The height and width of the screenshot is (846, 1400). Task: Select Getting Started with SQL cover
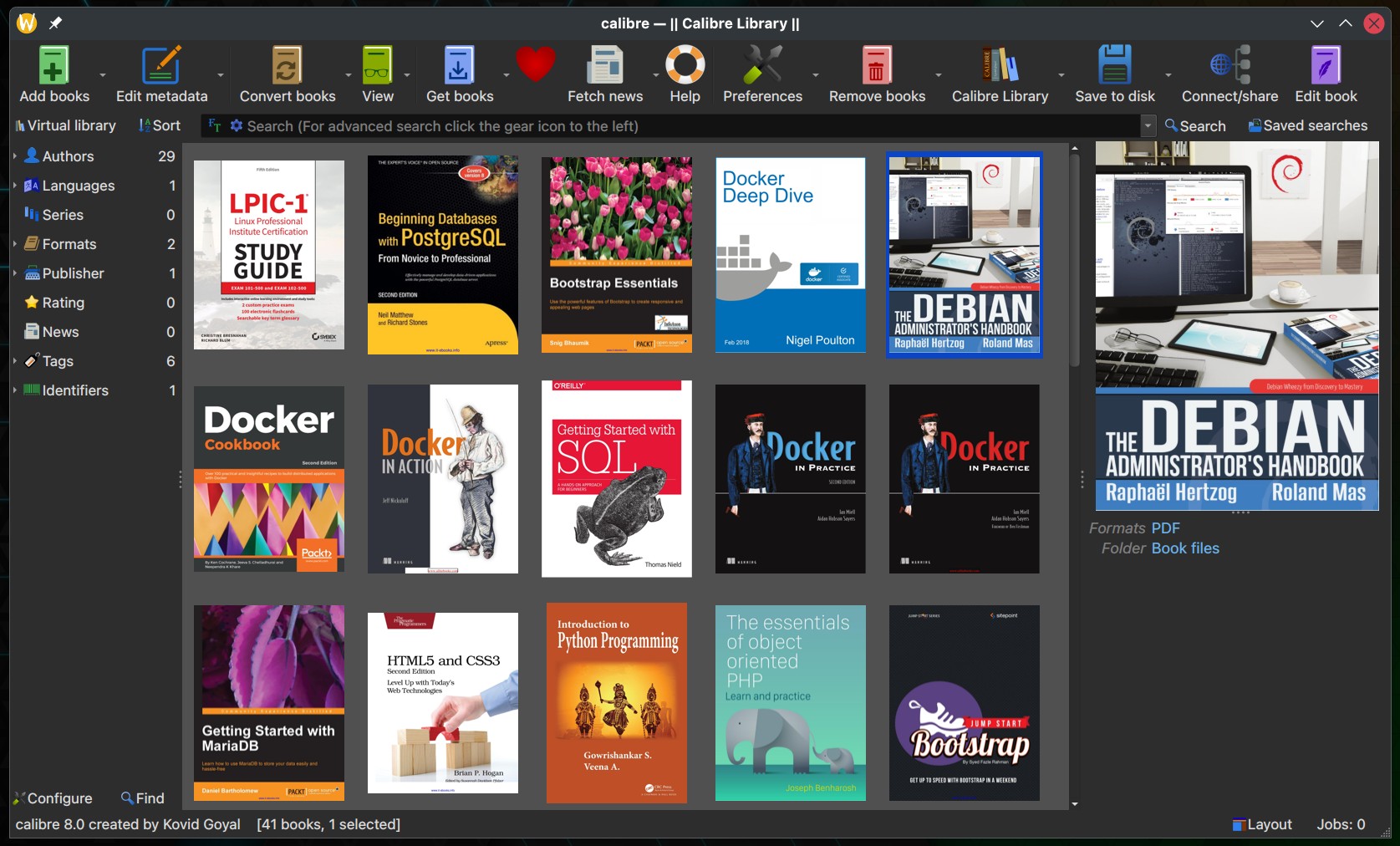[x=617, y=479]
